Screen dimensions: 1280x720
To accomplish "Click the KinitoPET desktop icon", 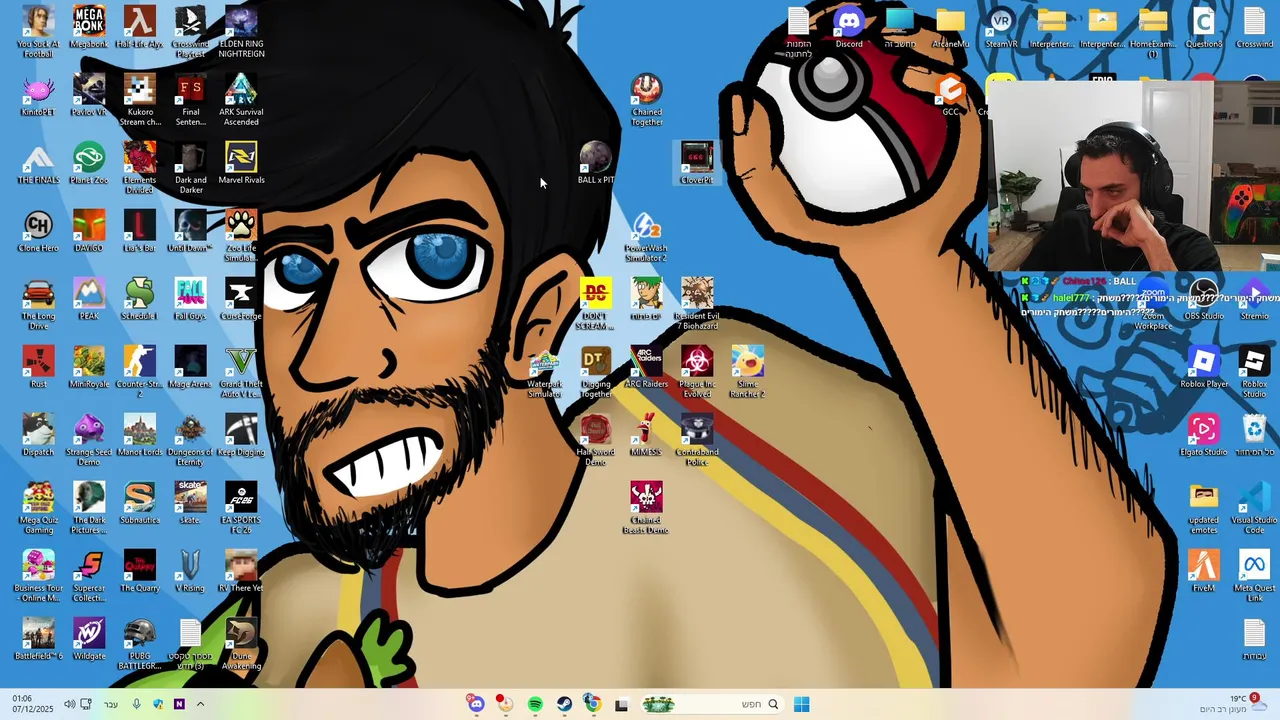I will point(38,95).
